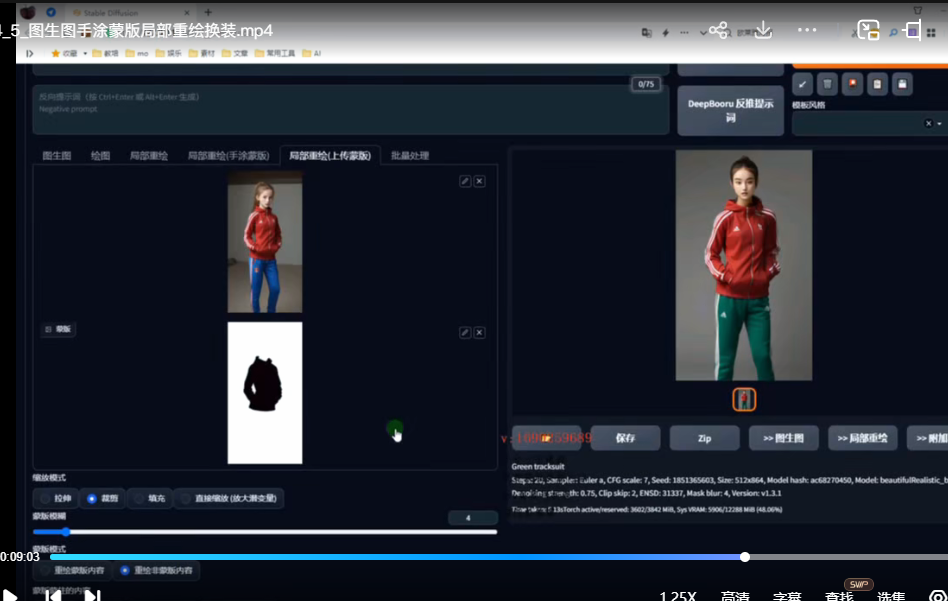The image size is (948, 601).
Task: Click the browser translate icon
Action: point(646,33)
